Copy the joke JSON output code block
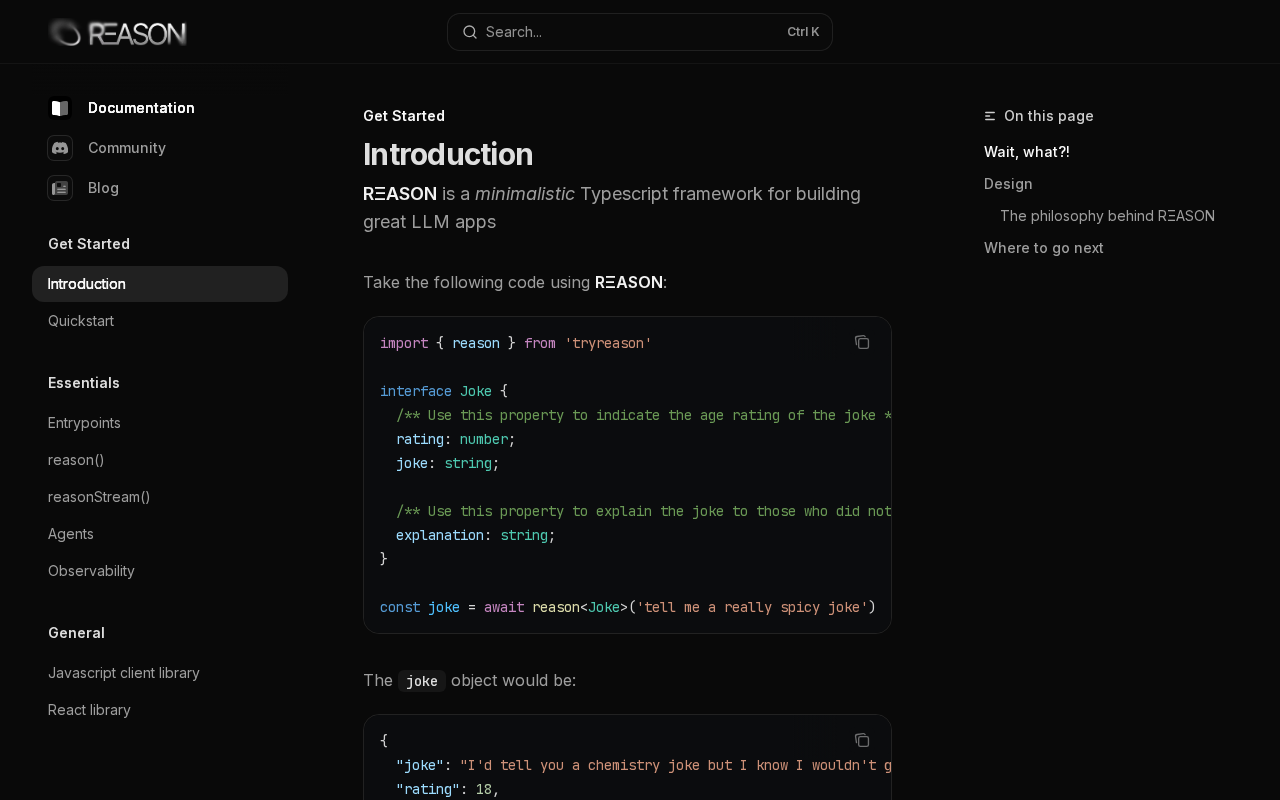 (862, 740)
